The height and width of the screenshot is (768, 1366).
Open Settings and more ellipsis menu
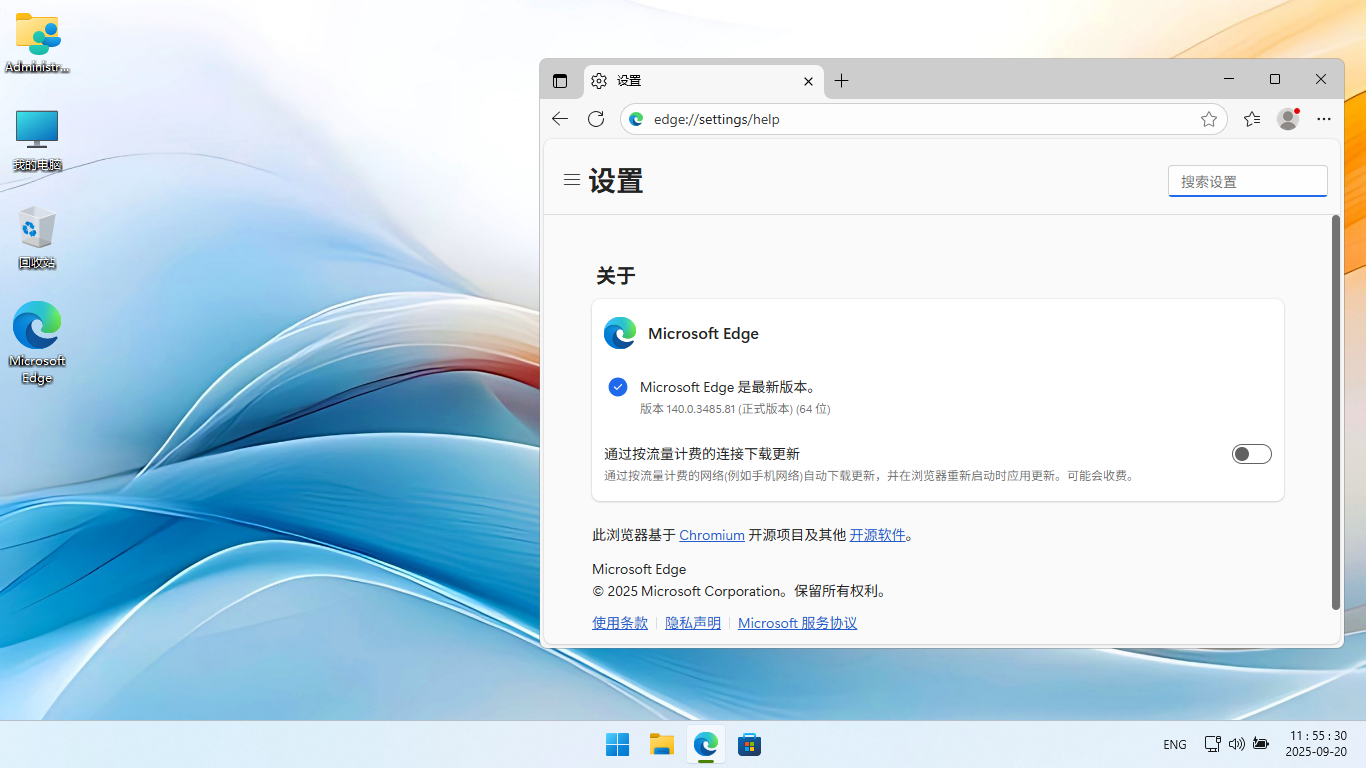(x=1324, y=119)
